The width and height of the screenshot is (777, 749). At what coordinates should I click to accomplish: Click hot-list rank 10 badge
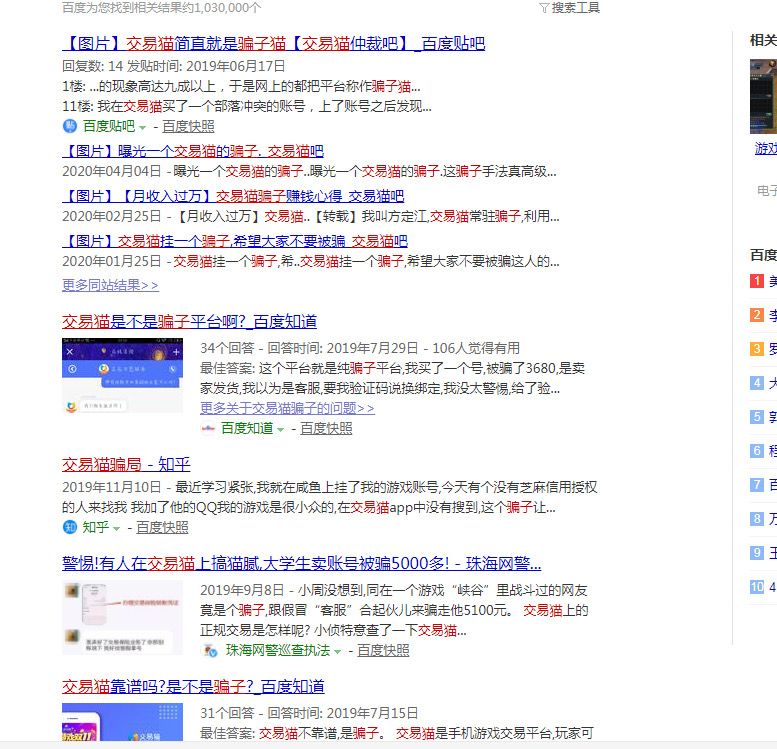(757, 587)
